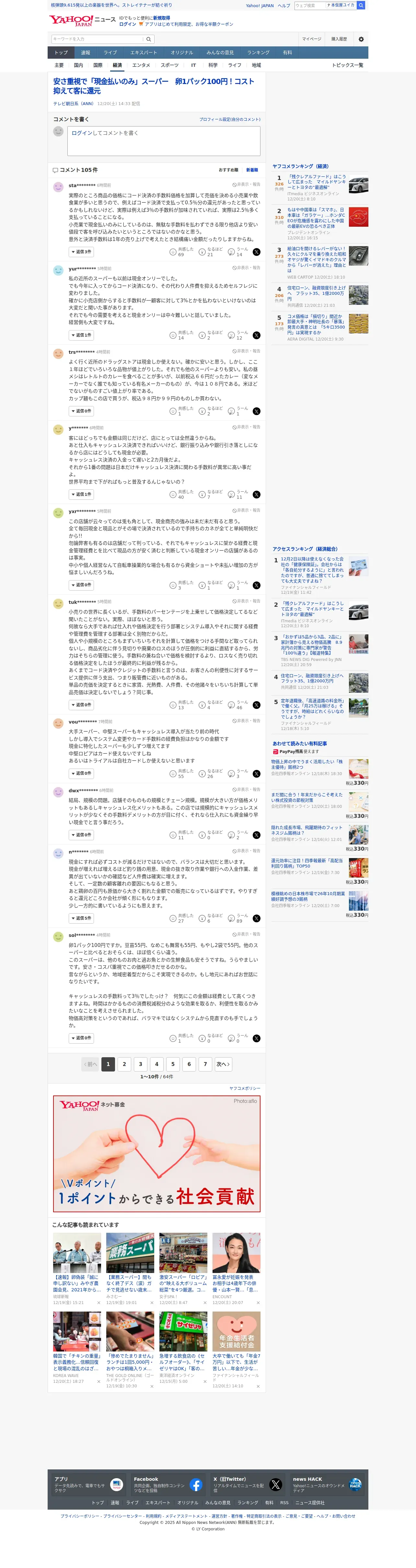This screenshot has height=1568, width=416.
Task: Select the エンタメ category tab
Action: click(x=141, y=65)
